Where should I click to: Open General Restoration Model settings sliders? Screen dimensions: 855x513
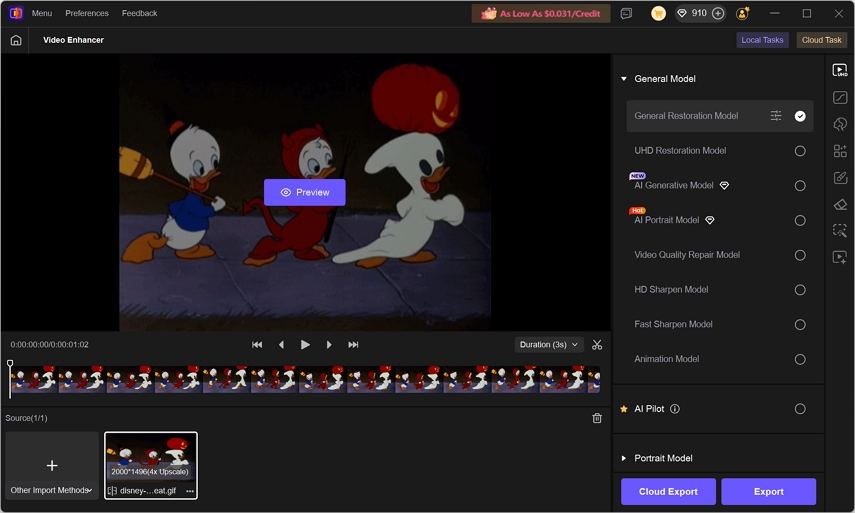pyautogui.click(x=775, y=116)
